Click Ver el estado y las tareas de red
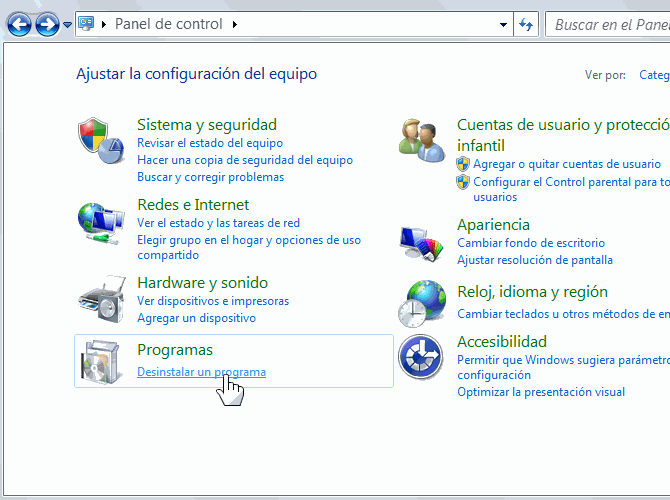 tap(218, 223)
